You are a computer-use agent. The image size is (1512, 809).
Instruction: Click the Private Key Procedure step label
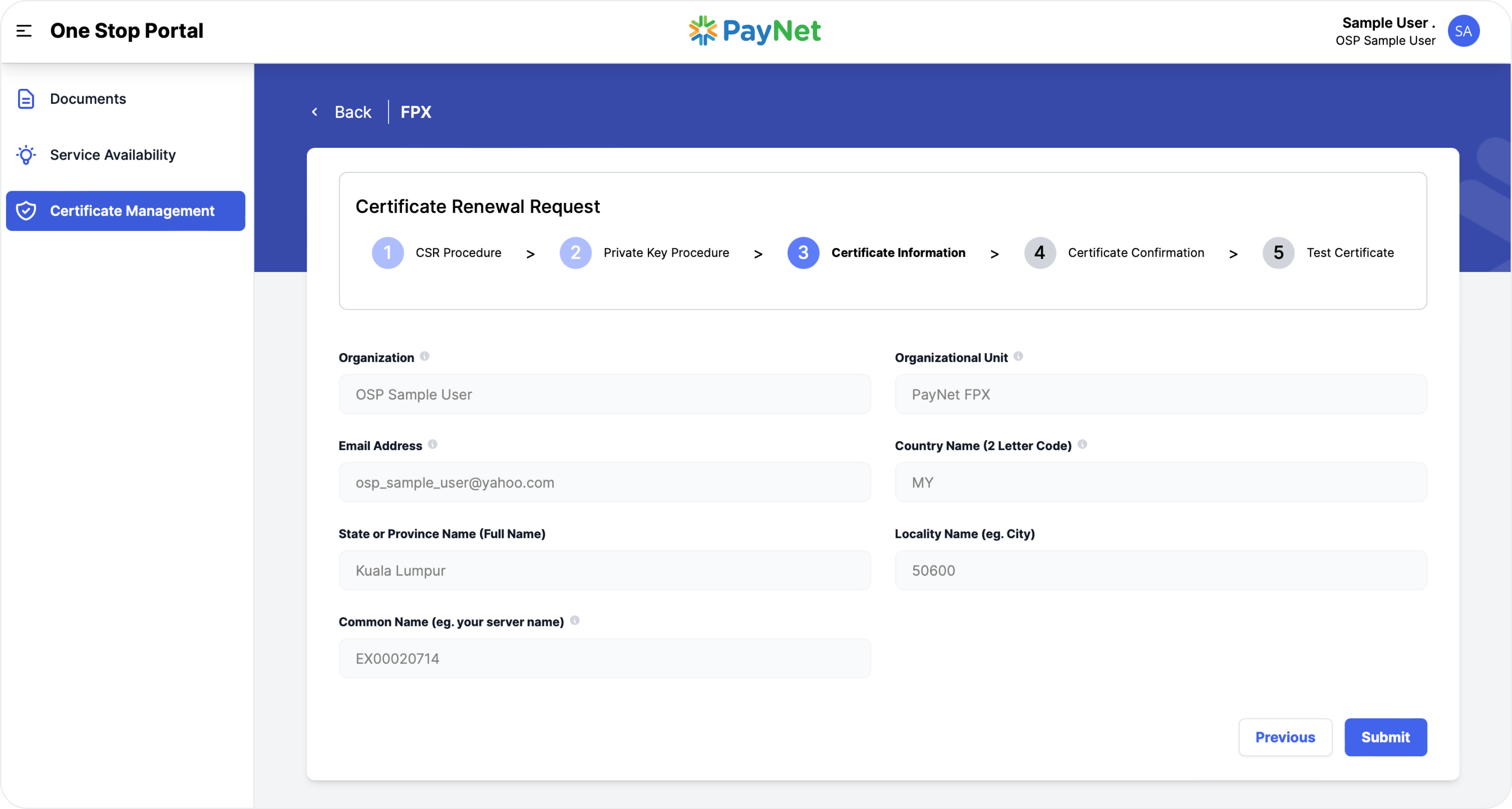[x=666, y=253]
